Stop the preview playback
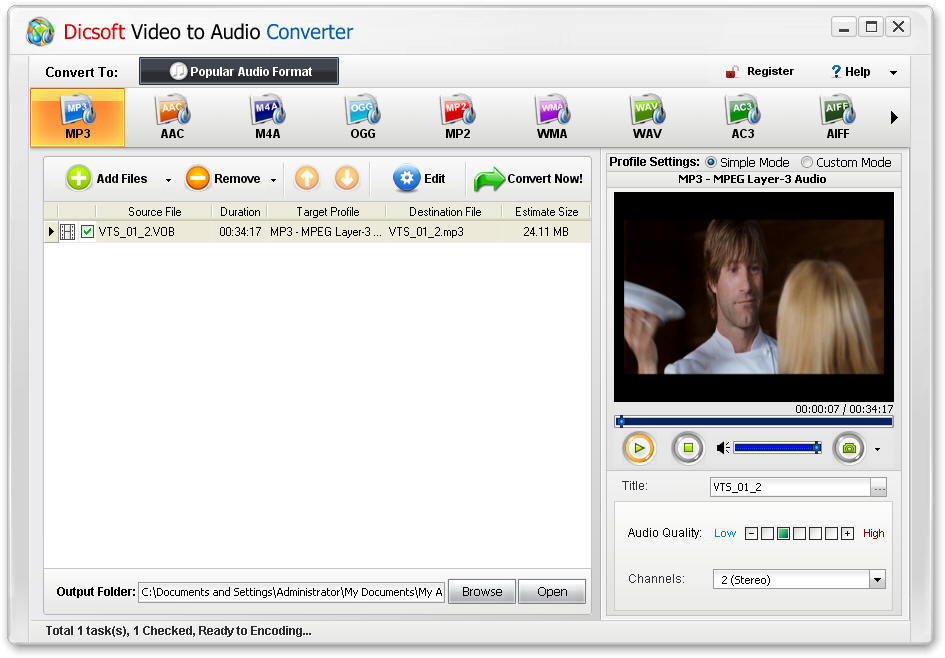The width and height of the screenshot is (945, 658). coord(688,448)
